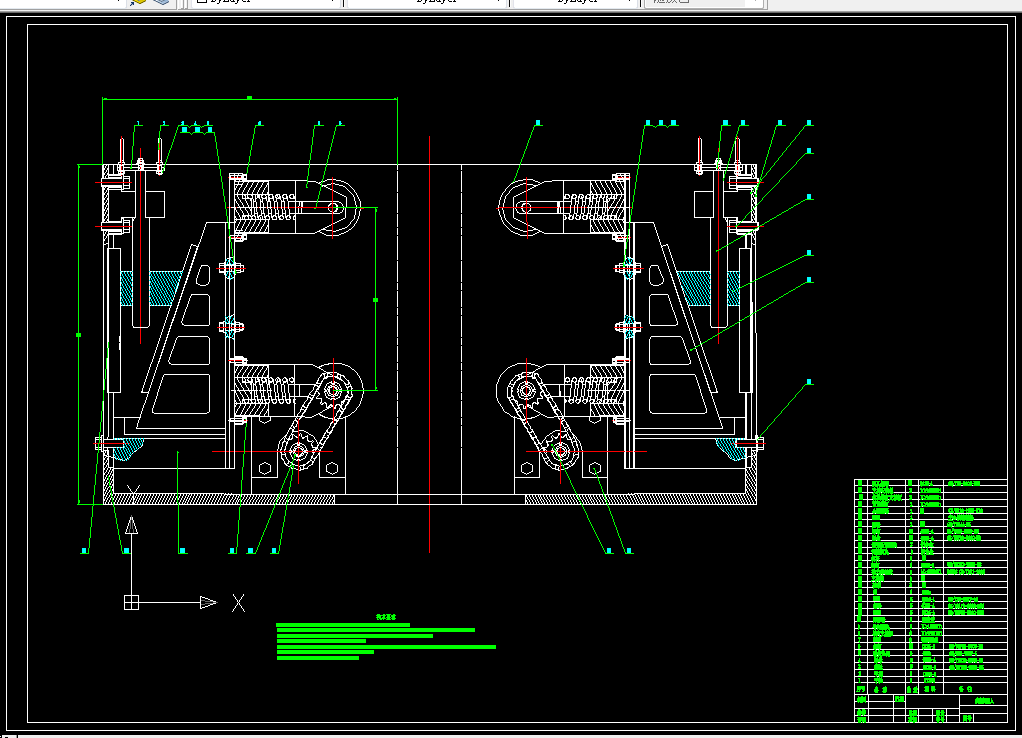Click the UCS X-axis arrowhead
Screen dimensions: 1022x738
208,602
